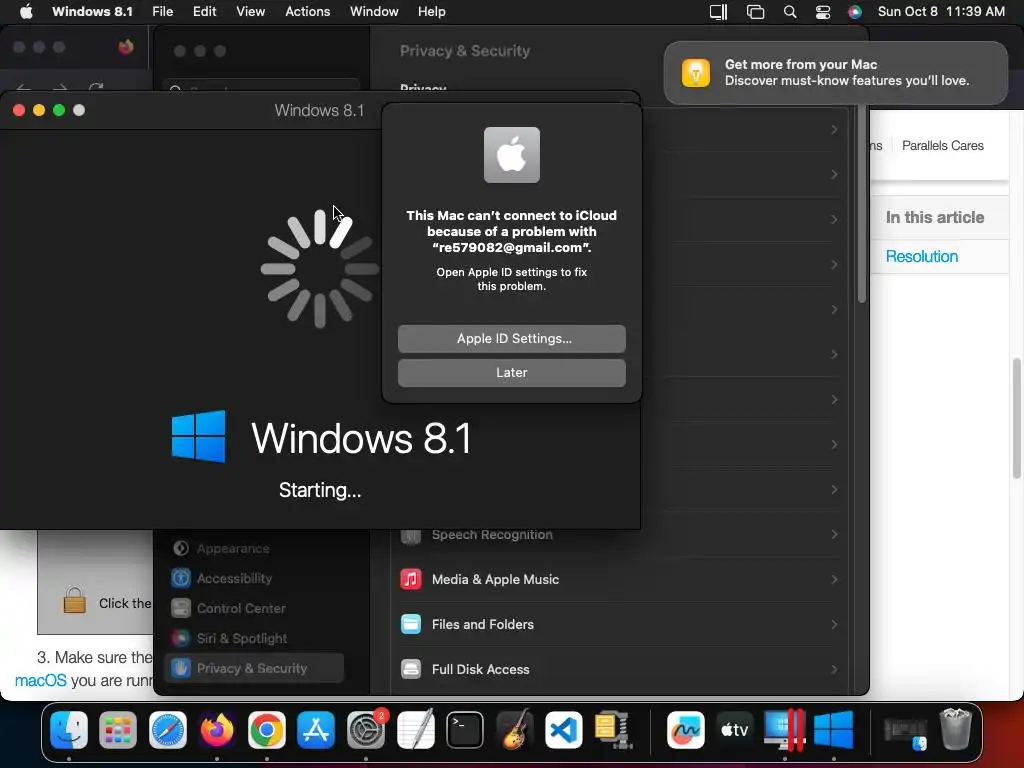Open the Window menu
Screen dimensions: 1024x768
[374, 11]
